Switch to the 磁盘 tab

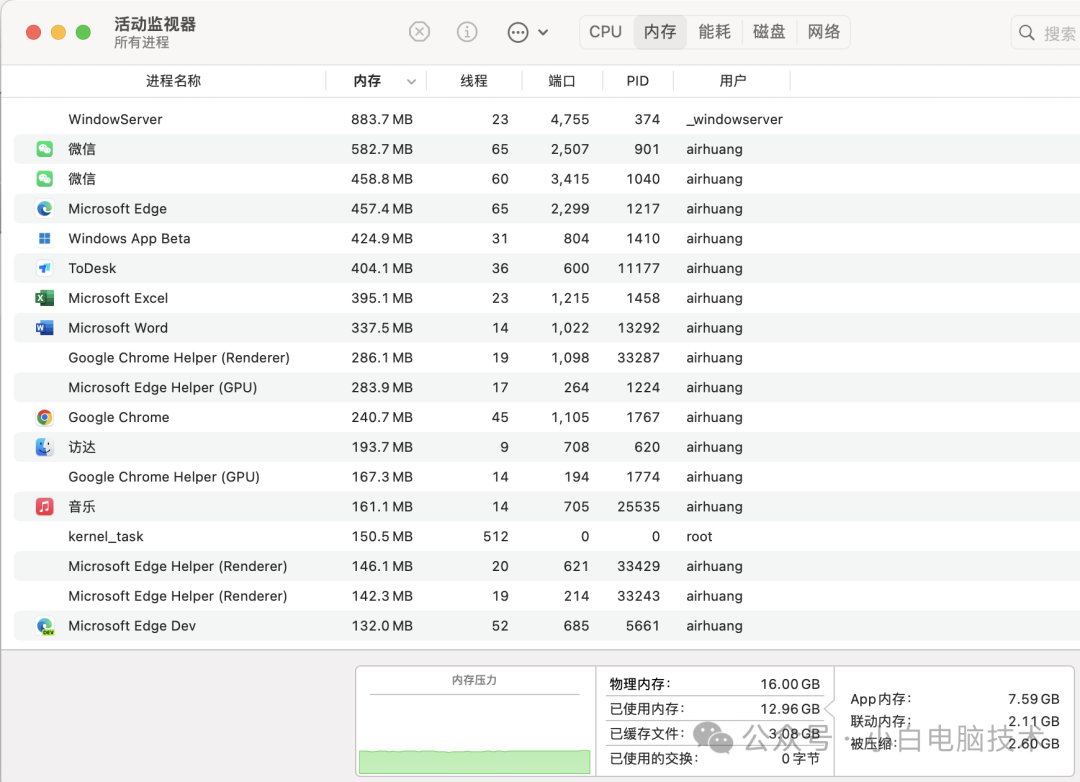click(x=769, y=32)
